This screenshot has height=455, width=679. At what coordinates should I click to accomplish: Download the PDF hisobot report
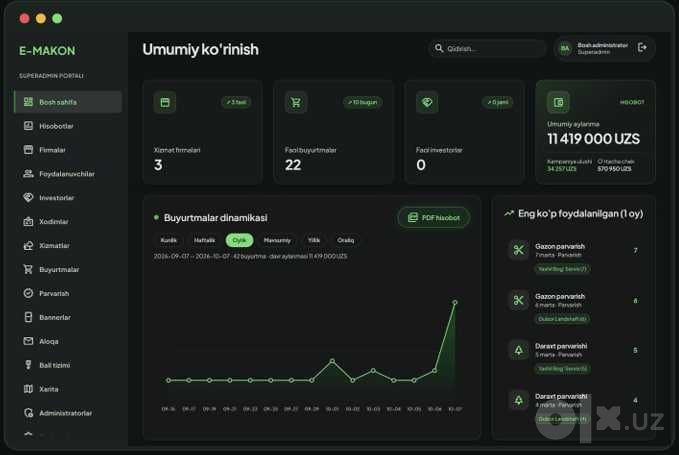click(x=433, y=218)
